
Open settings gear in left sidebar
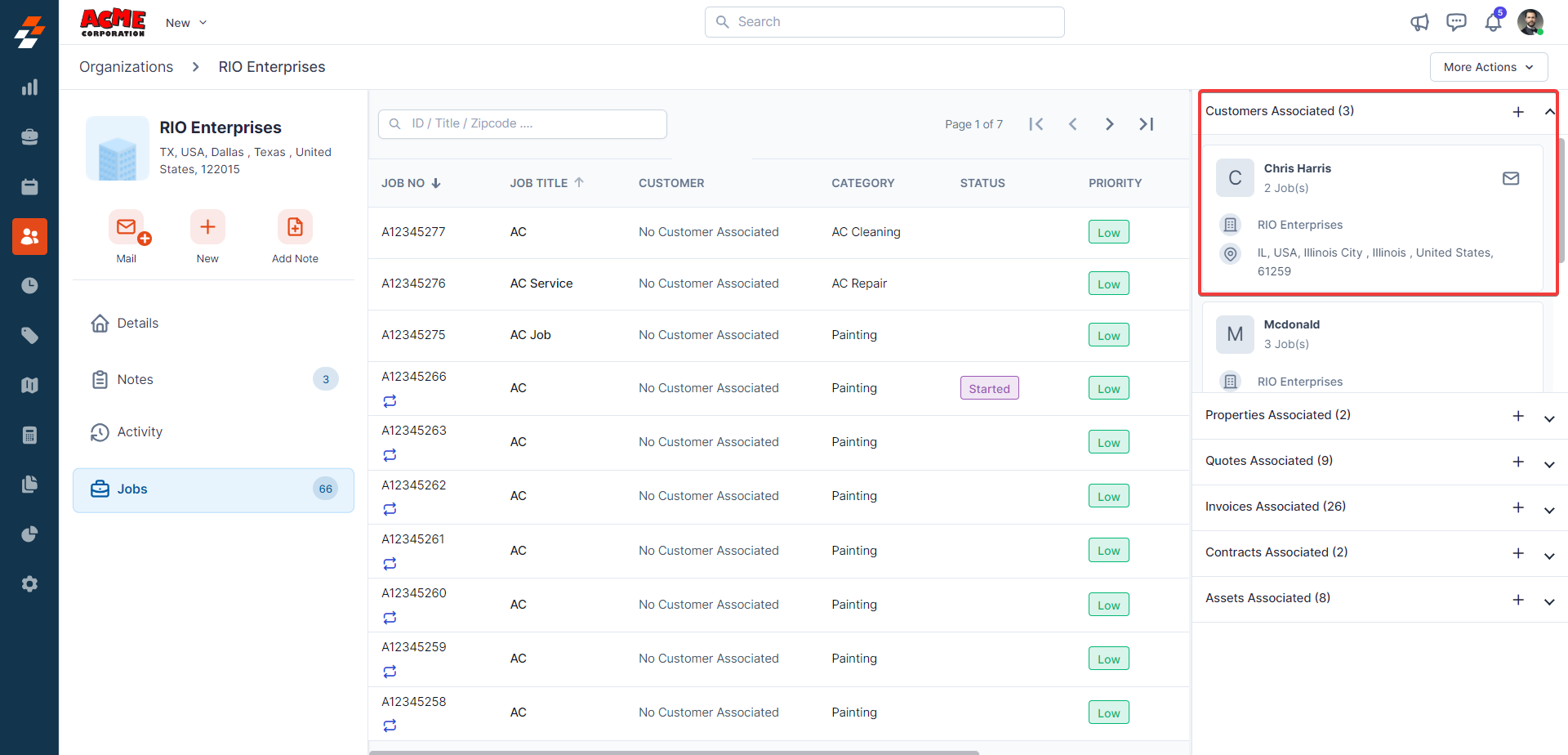coord(29,583)
